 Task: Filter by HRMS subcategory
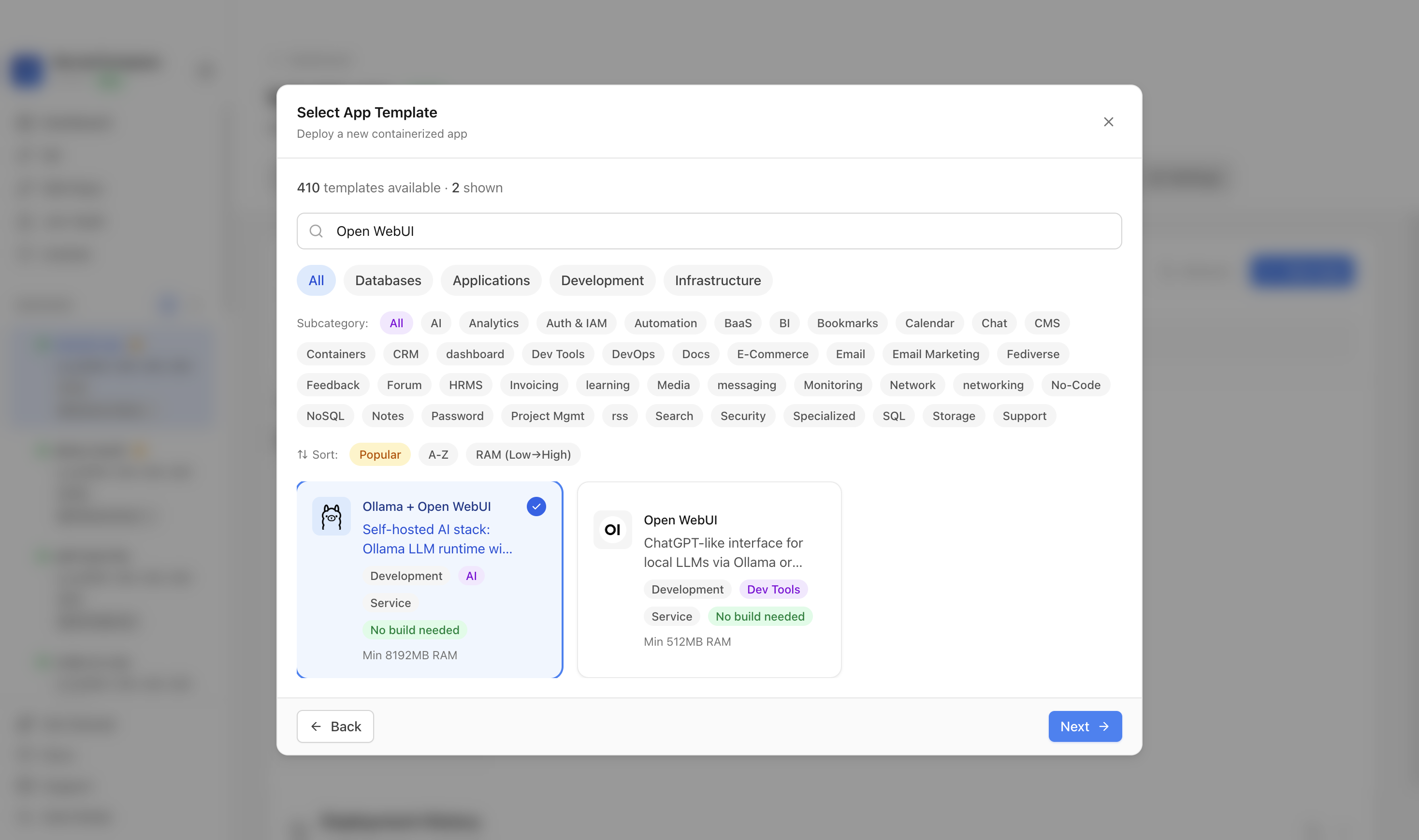(x=466, y=385)
